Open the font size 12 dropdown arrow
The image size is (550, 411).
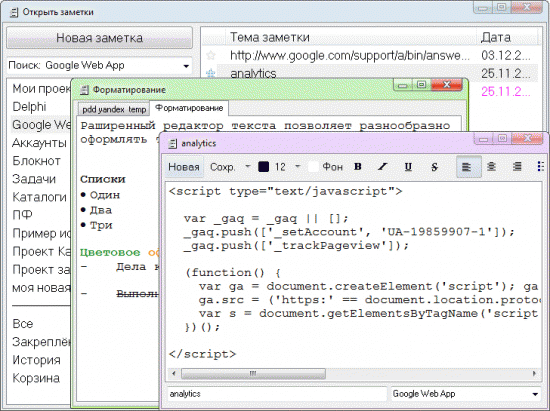(297, 167)
